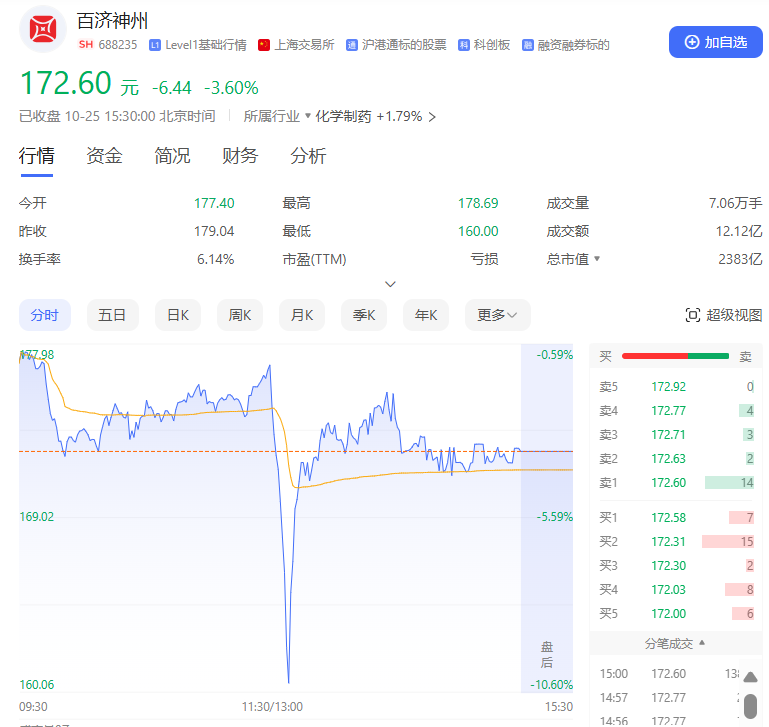Open the 分析 tab

tap(308, 156)
